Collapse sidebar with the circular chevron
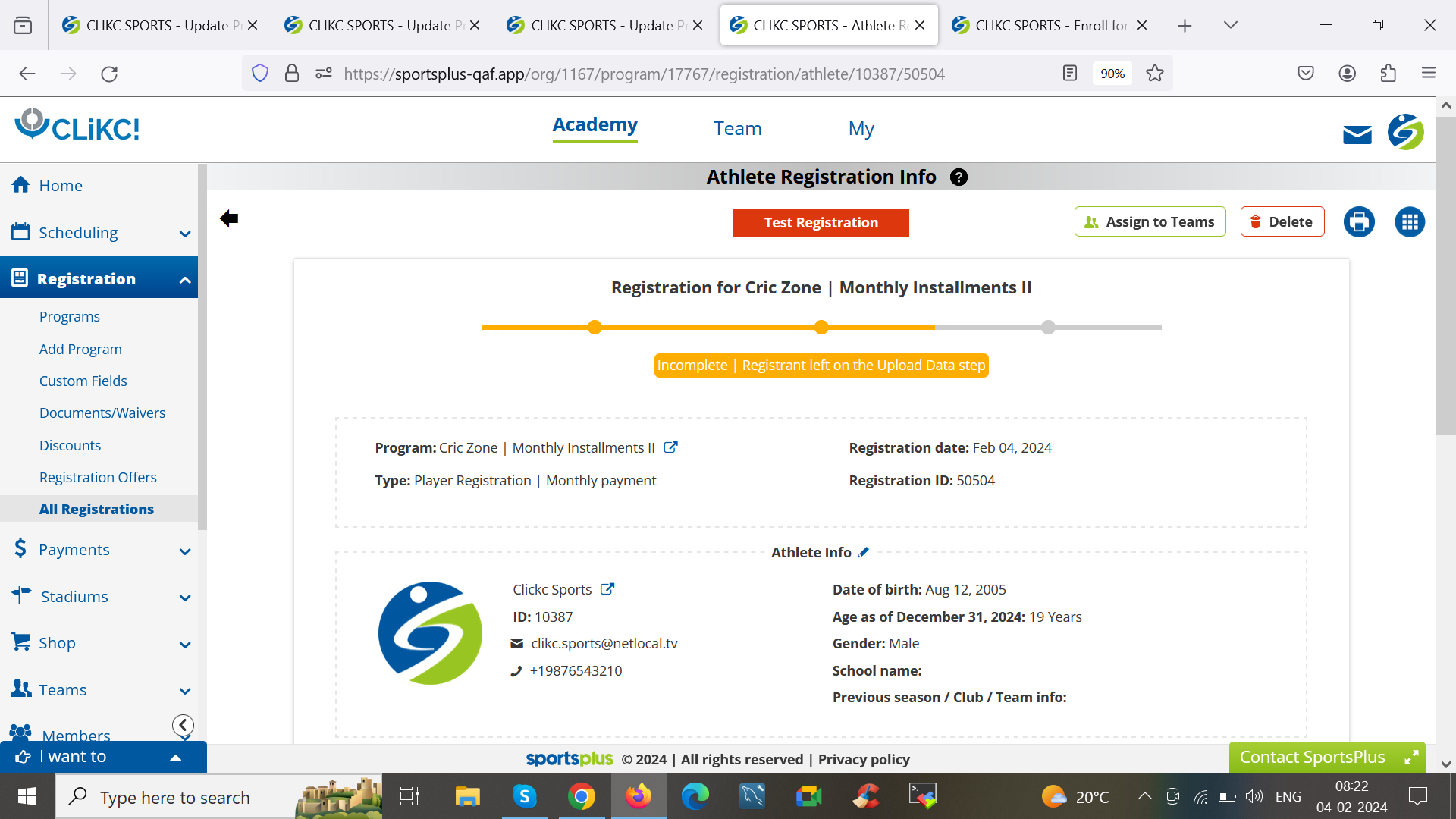Image resolution: width=1456 pixels, height=819 pixels. (183, 725)
